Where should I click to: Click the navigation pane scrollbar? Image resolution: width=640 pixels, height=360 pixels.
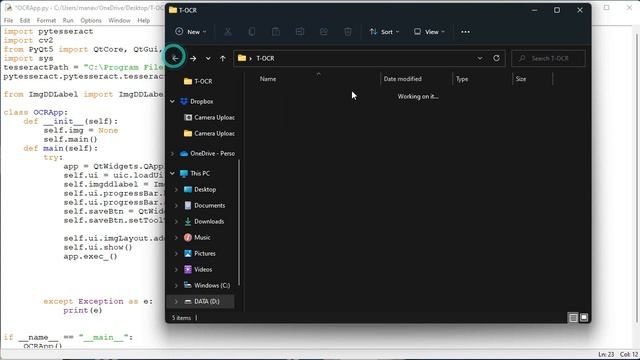point(239,222)
